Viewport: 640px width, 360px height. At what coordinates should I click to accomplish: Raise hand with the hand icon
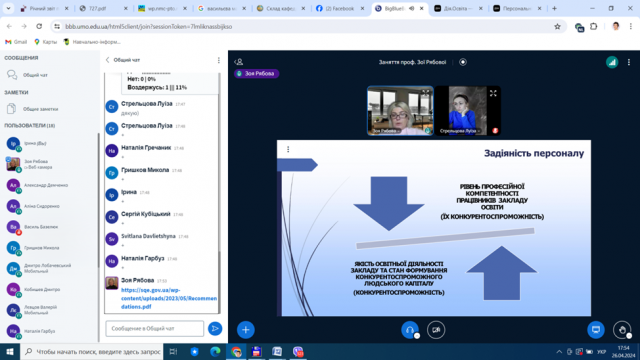tap(622, 330)
